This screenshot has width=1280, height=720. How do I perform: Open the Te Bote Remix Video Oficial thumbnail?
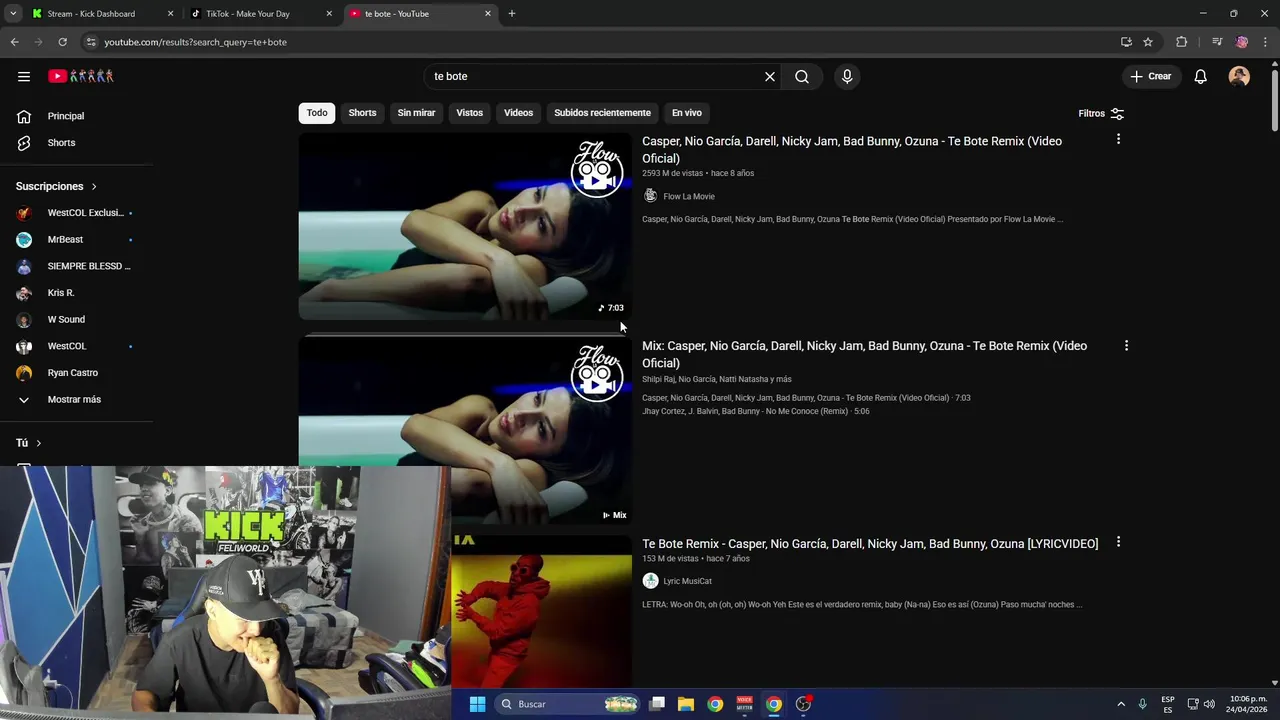coord(465,226)
